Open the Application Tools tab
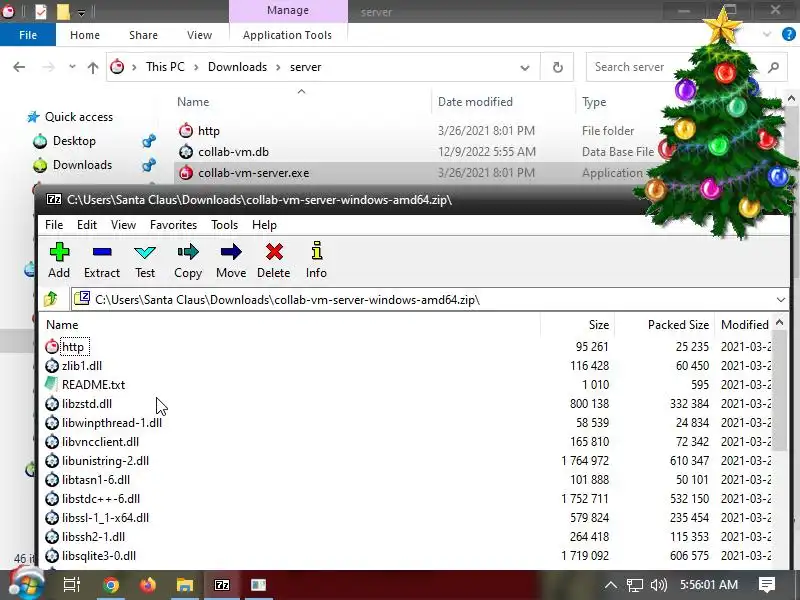Screen dimensions: 800x600 [287, 35]
